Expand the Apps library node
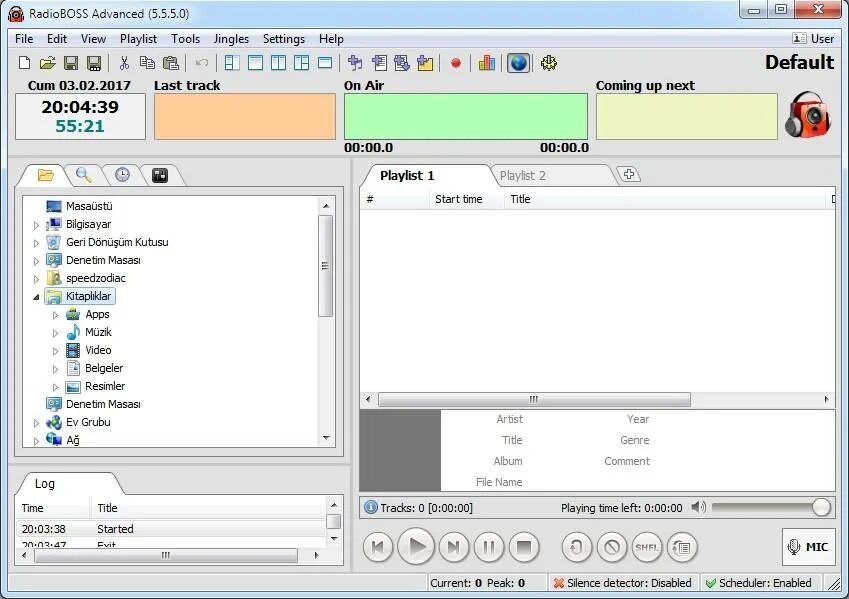The height and width of the screenshot is (599, 849). [55, 315]
